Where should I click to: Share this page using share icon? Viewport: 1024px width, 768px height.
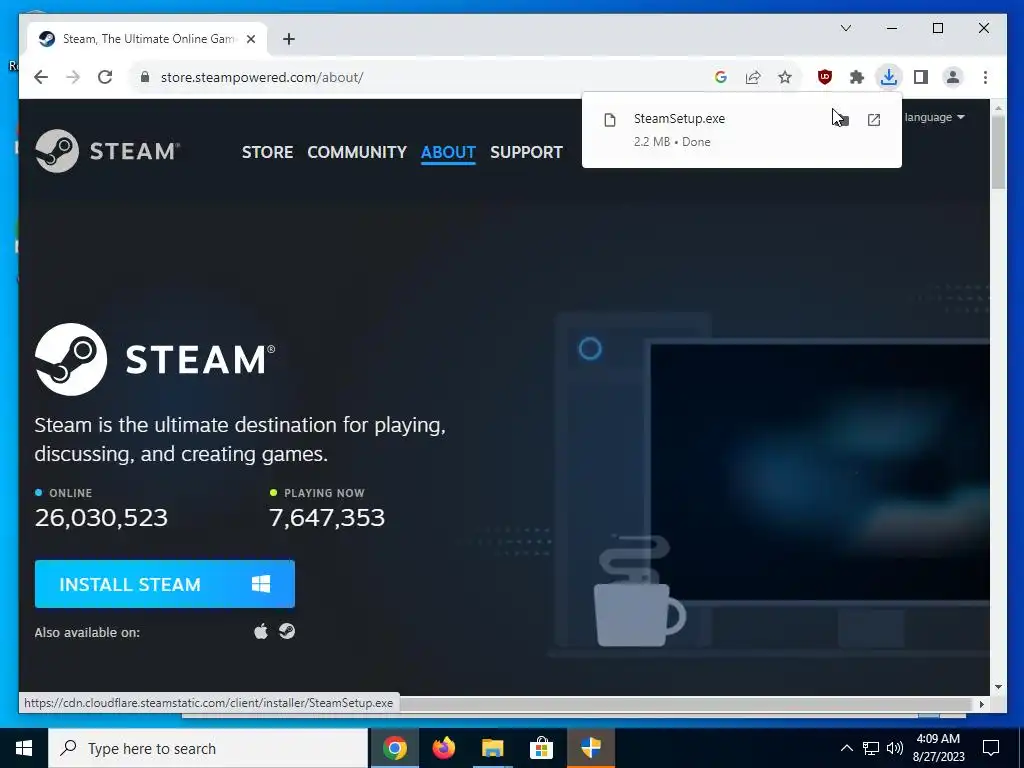click(x=753, y=77)
